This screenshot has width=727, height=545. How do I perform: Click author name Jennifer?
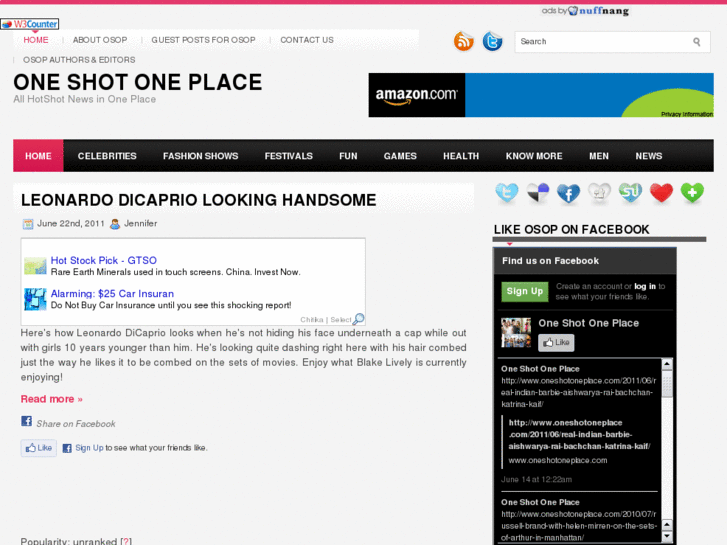point(140,224)
